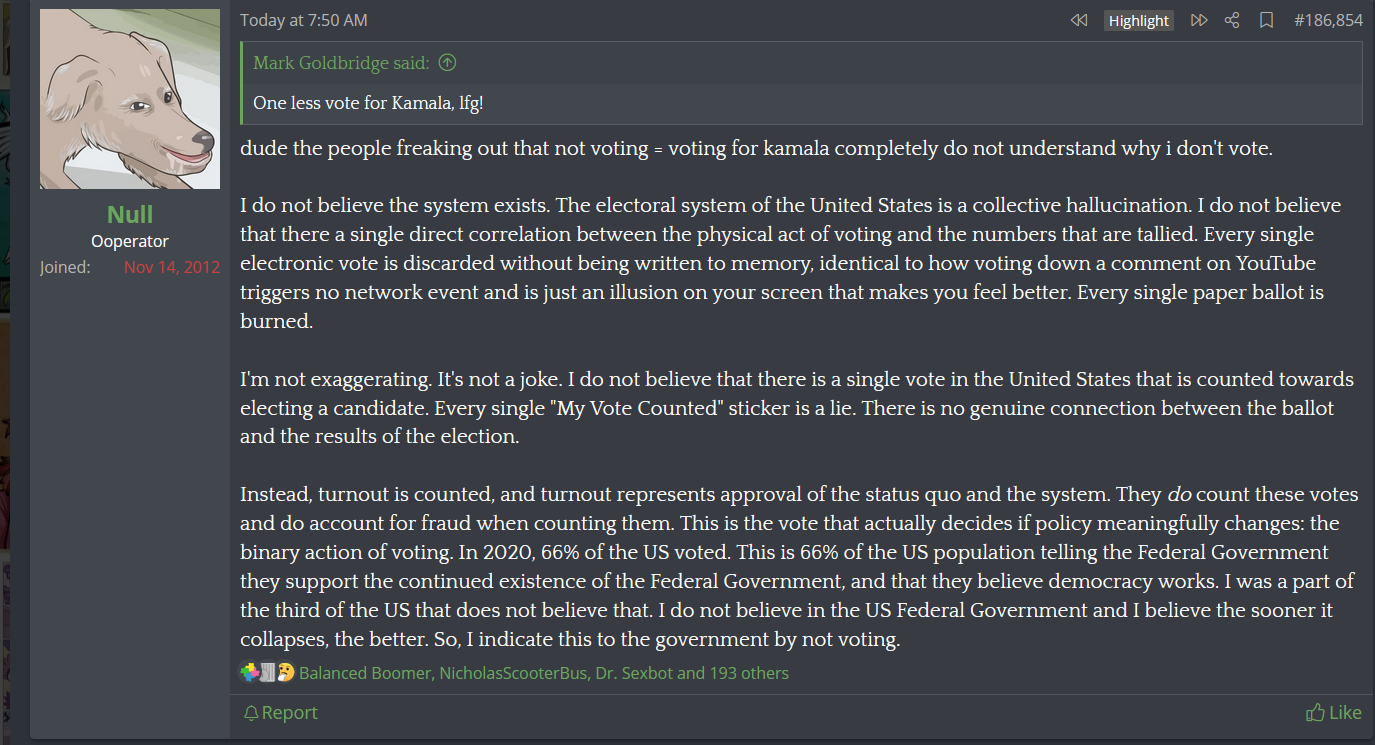Expand the quoted "One less vote" text
The width and height of the screenshot is (1375, 745).
pos(368,103)
